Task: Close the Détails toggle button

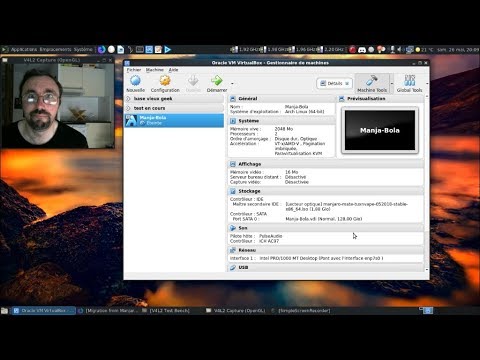Action: point(347,83)
